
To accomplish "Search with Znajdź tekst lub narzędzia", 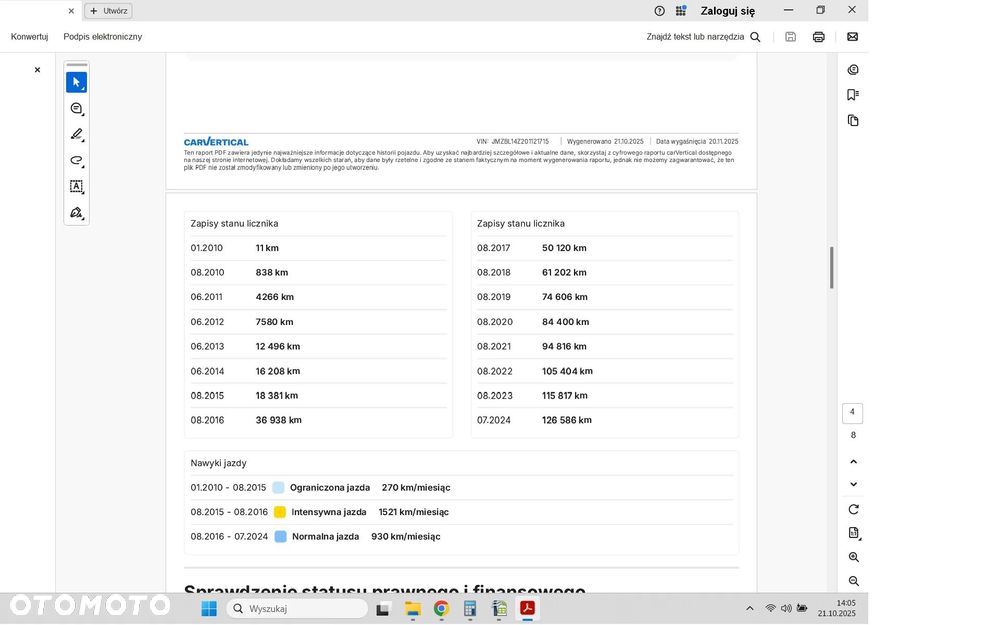I will [703, 36].
